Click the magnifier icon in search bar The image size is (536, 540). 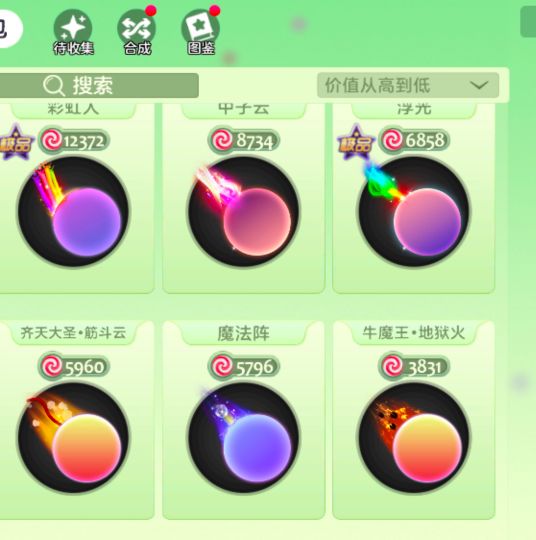[54, 86]
